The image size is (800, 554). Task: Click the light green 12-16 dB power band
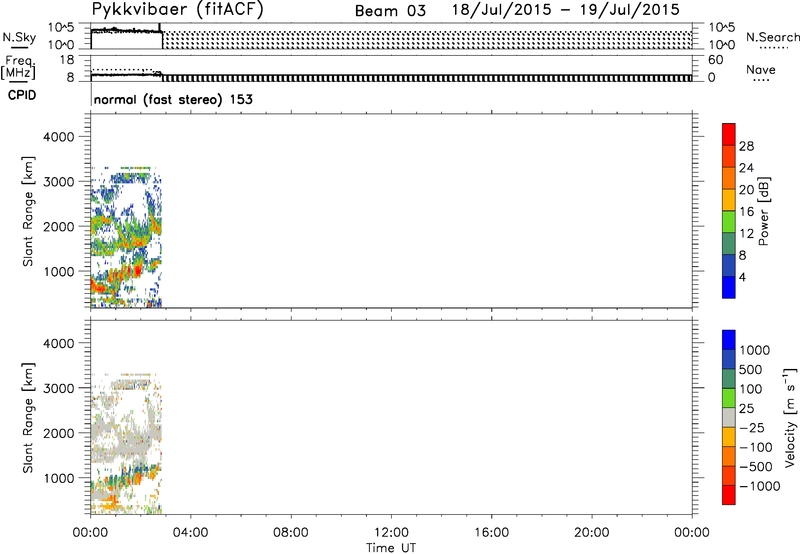click(729, 222)
